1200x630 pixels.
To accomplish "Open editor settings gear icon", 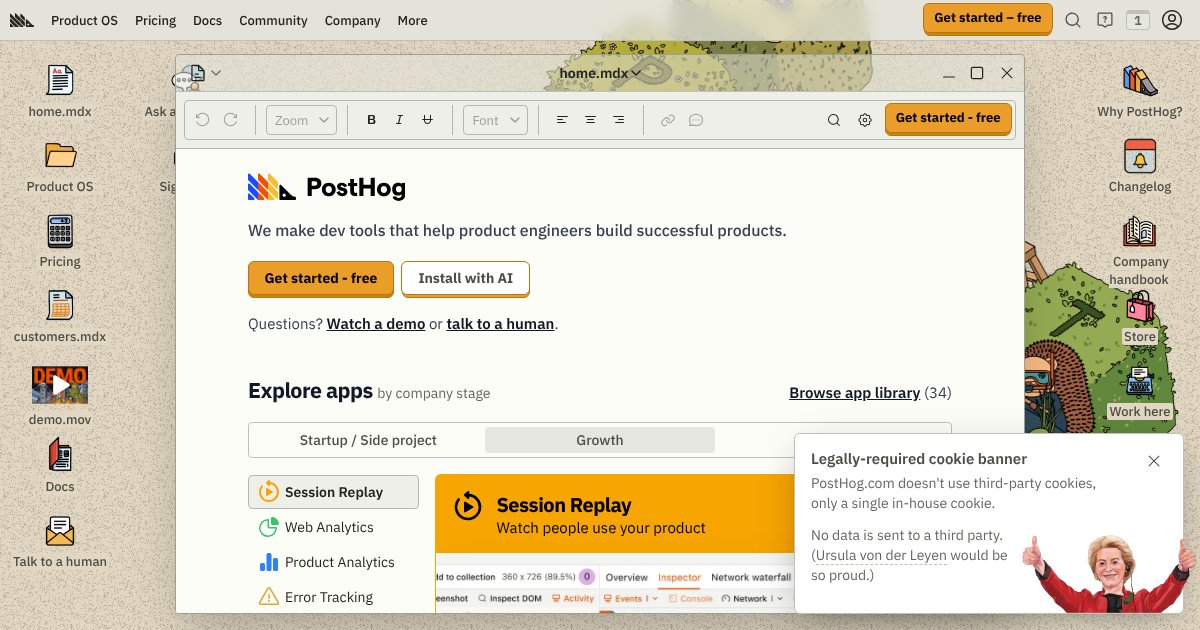I will coord(865,120).
